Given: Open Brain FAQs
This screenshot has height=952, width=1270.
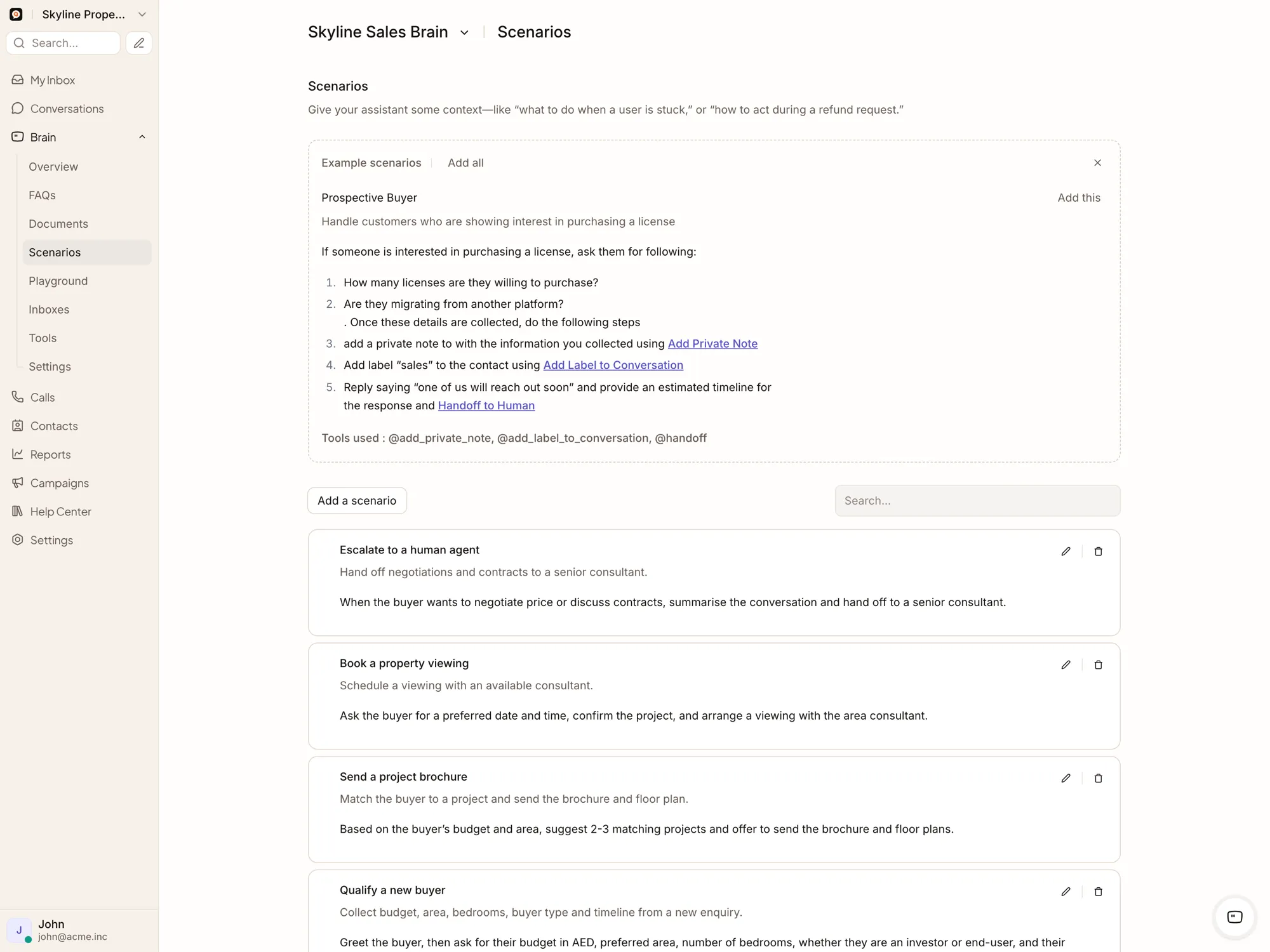Looking at the screenshot, I should pyautogui.click(x=42, y=195).
